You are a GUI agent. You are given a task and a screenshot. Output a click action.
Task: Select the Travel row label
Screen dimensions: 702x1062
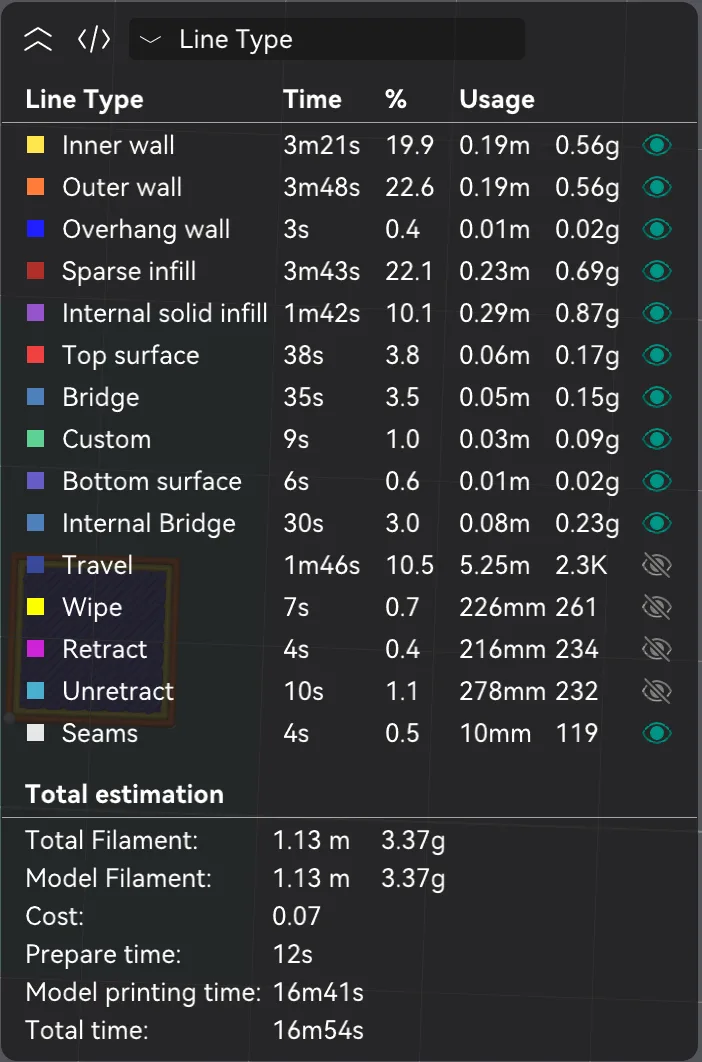click(x=98, y=565)
